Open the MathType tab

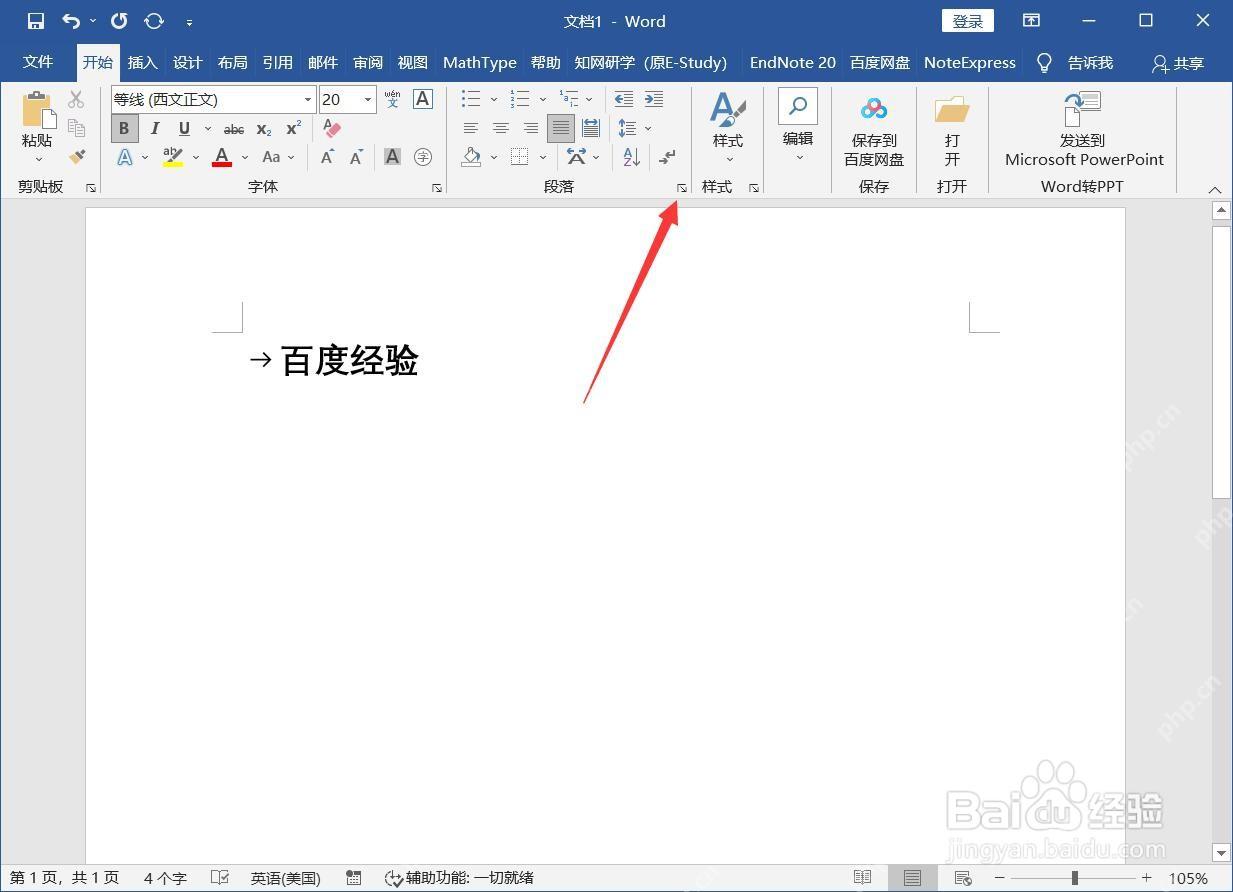pos(480,62)
